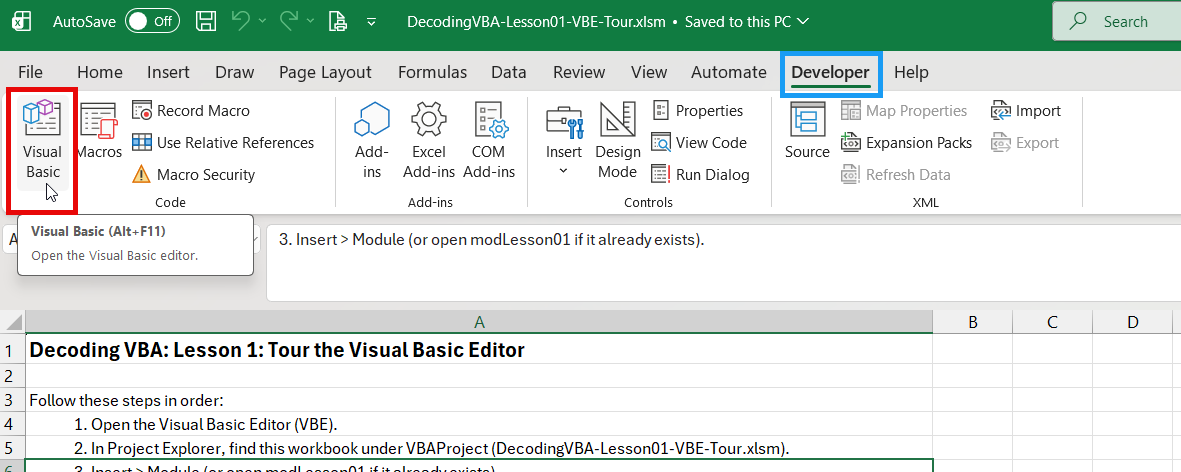This screenshot has width=1181, height=472.
Task: Open the Page Layout tab
Action: [x=325, y=72]
